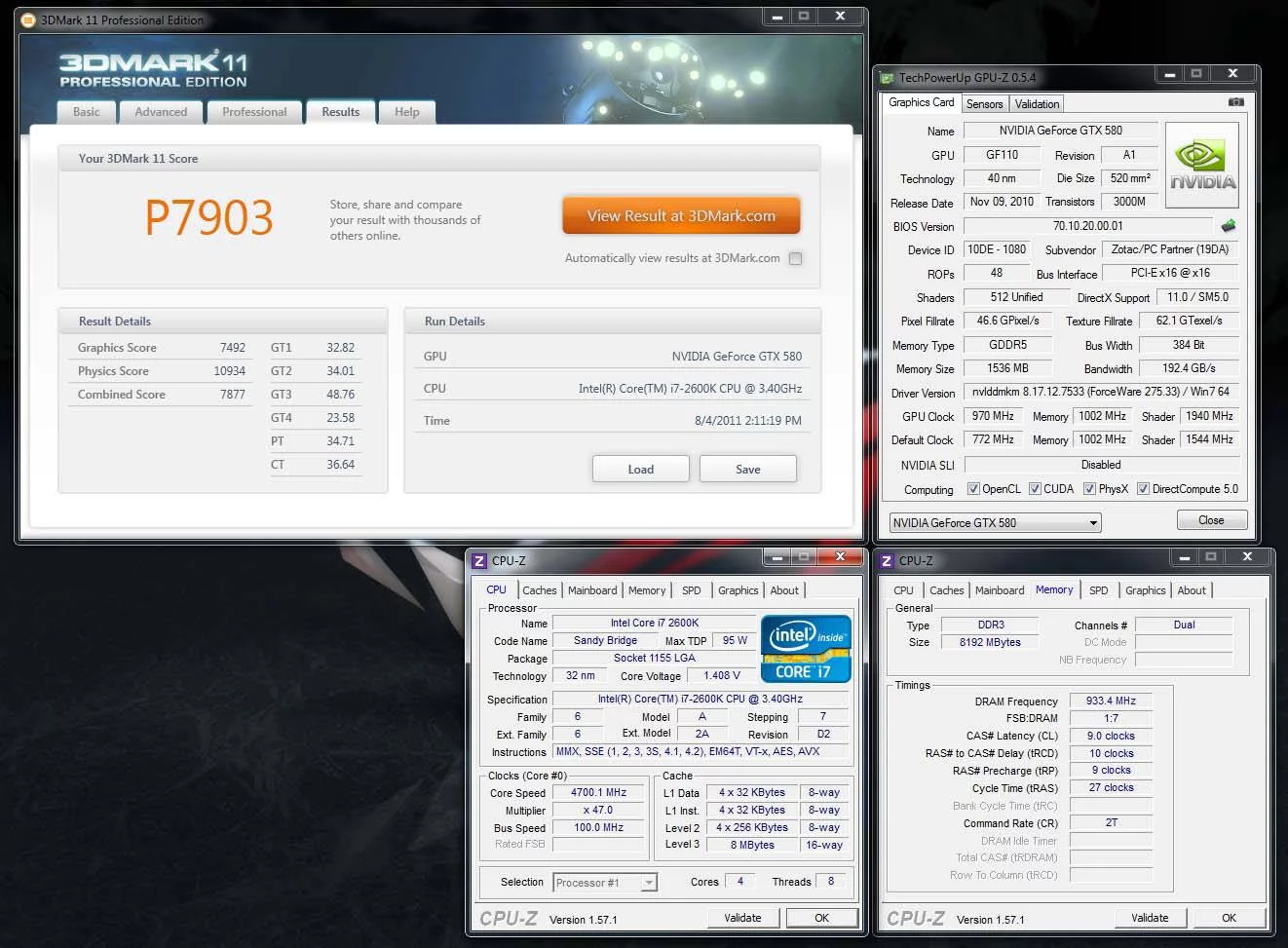Click the Close button in GPU-Z
Screen dimensions: 1288x948
1211,520
